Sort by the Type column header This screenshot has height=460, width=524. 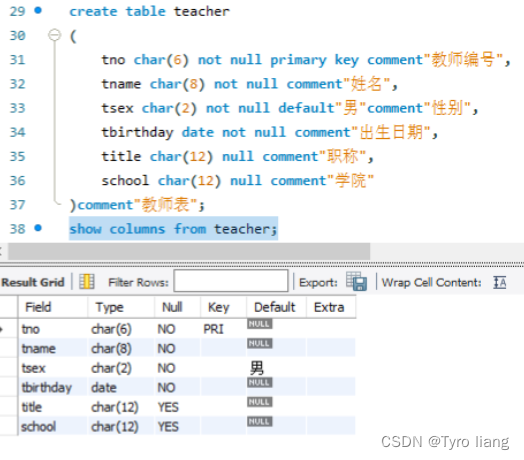[121, 307]
